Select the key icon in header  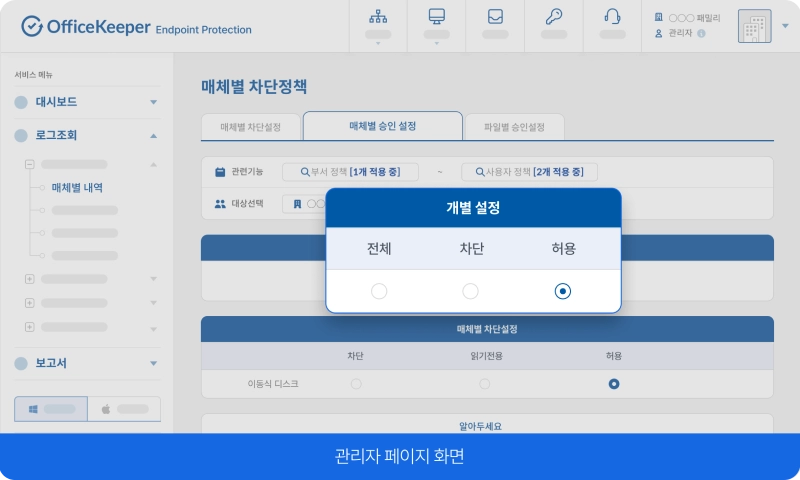[553, 17]
